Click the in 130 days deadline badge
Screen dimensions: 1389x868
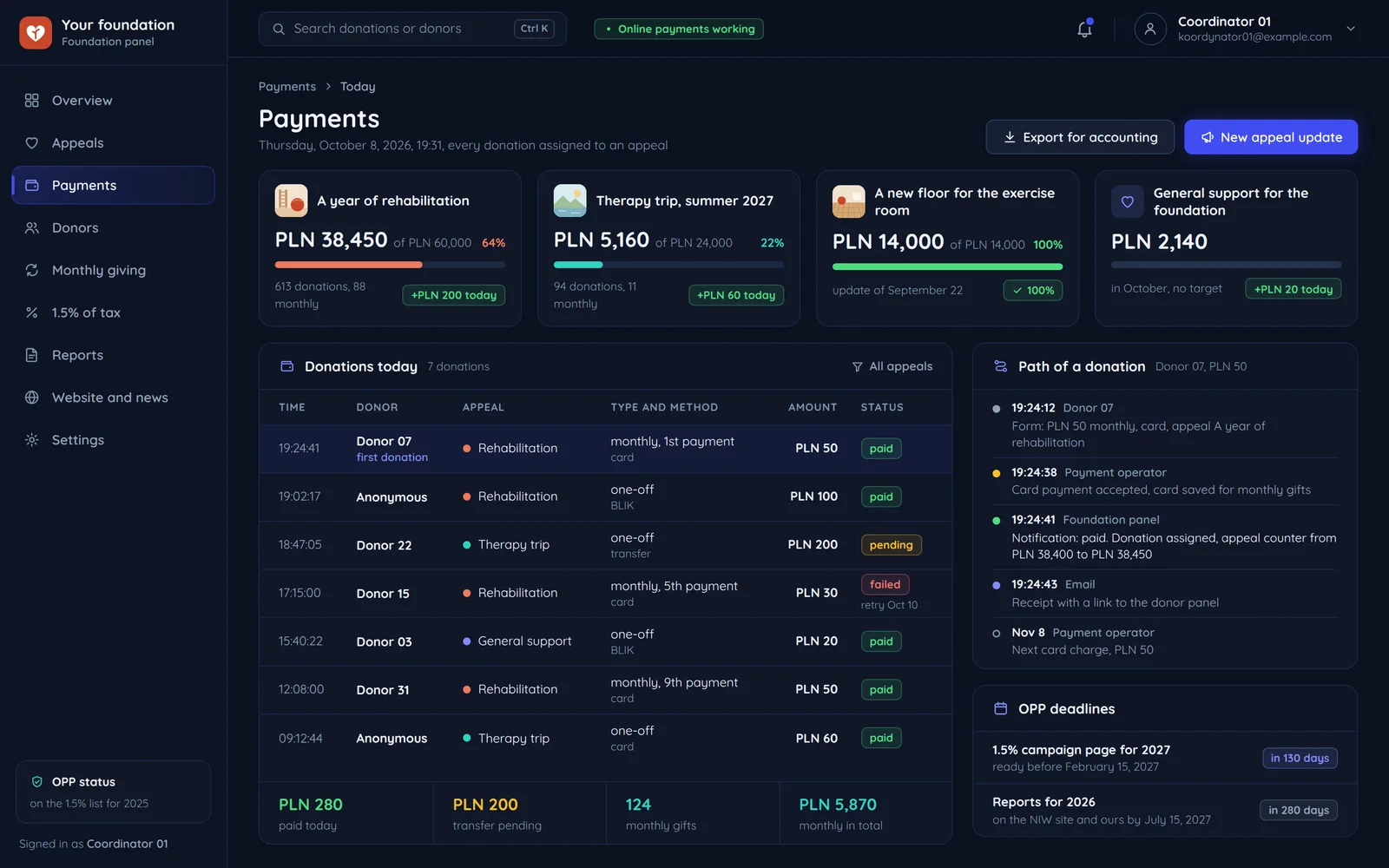tap(1300, 759)
